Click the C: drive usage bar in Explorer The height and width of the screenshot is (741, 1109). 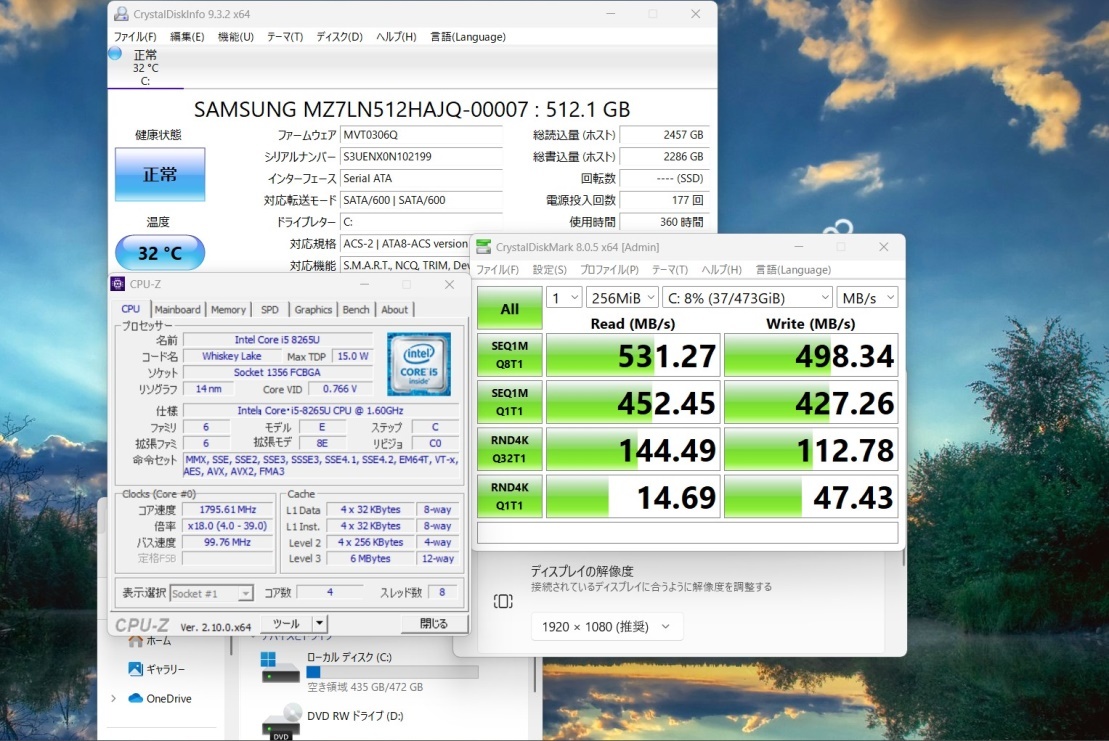393,672
